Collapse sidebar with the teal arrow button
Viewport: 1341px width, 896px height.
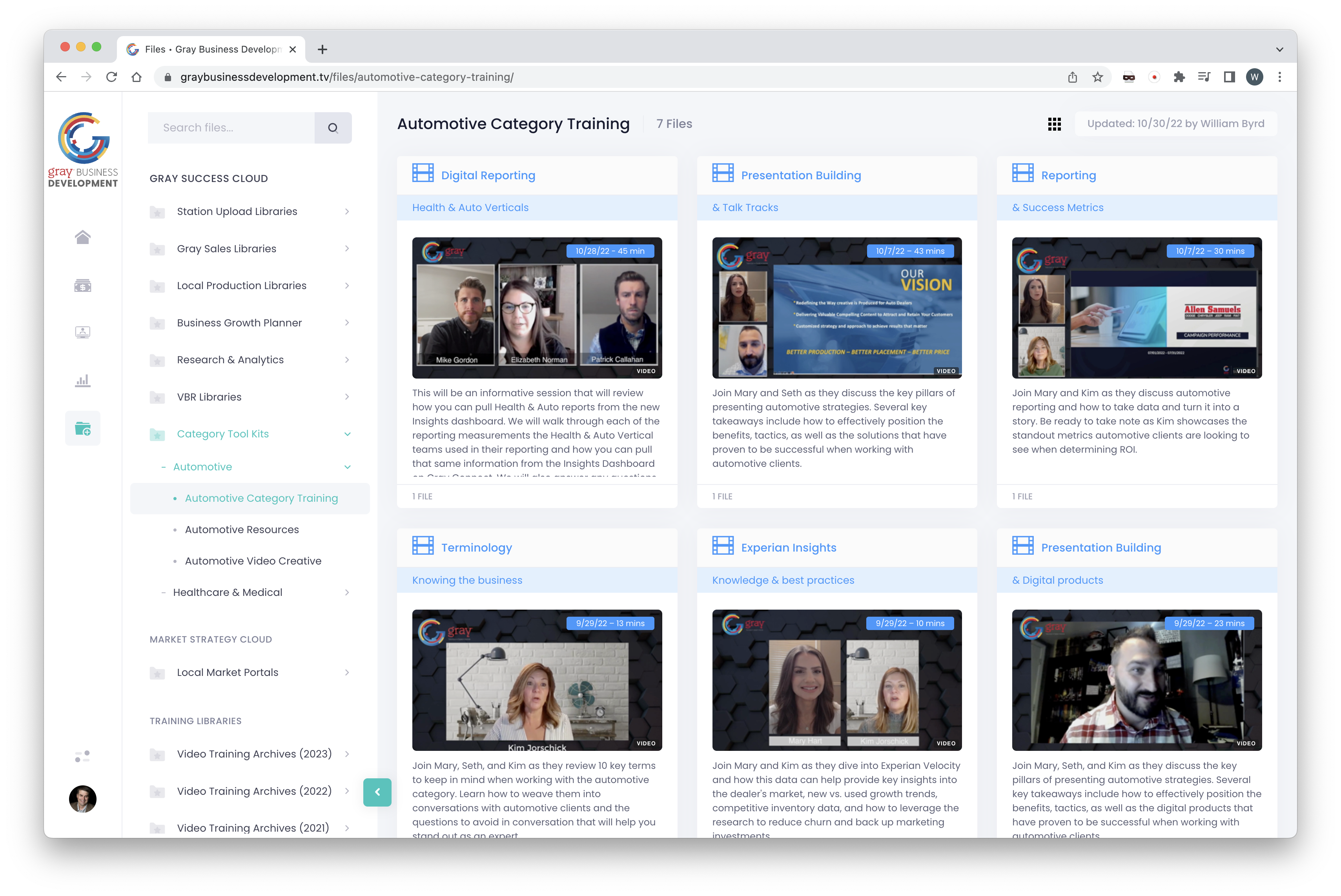pos(377,792)
